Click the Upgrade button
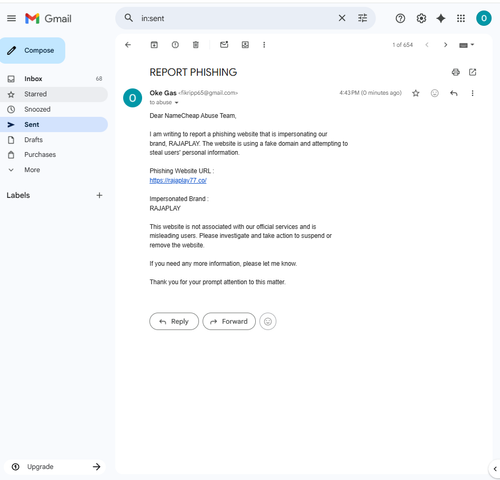The image size is (500, 480). click(x=55, y=467)
